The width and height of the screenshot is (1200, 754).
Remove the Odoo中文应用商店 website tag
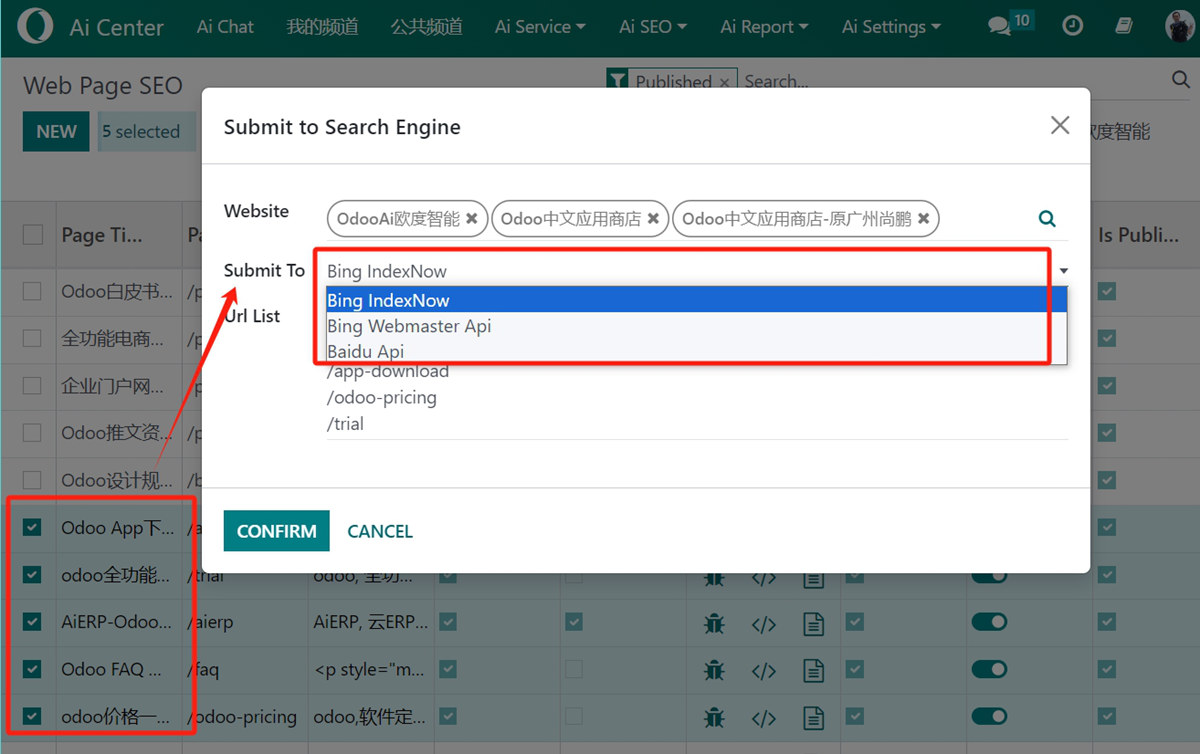click(653, 218)
